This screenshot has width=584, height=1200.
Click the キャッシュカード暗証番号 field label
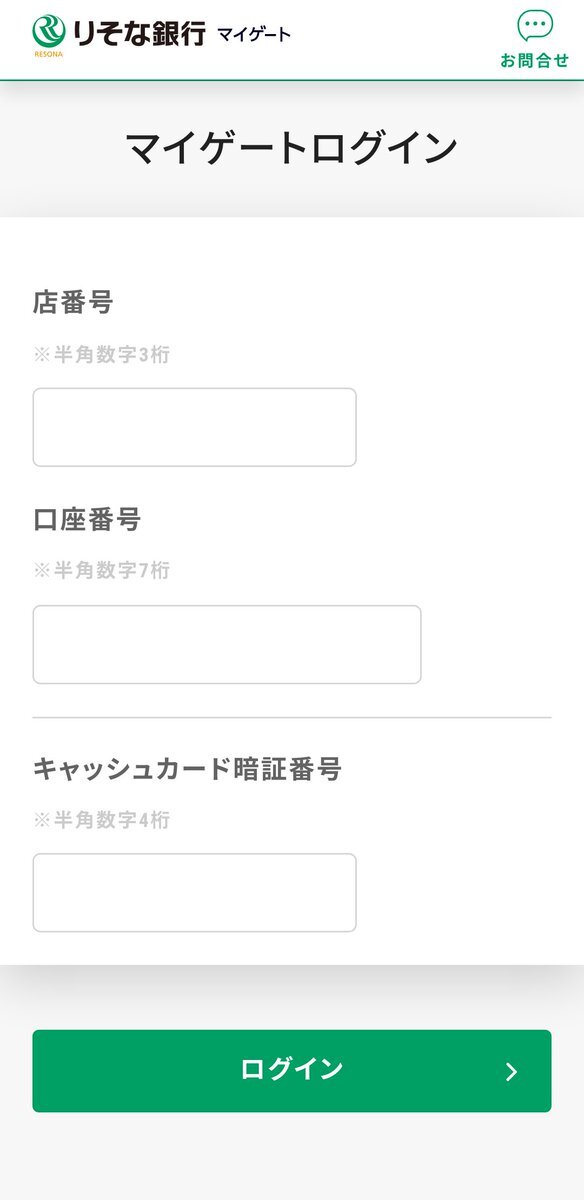coord(187,769)
